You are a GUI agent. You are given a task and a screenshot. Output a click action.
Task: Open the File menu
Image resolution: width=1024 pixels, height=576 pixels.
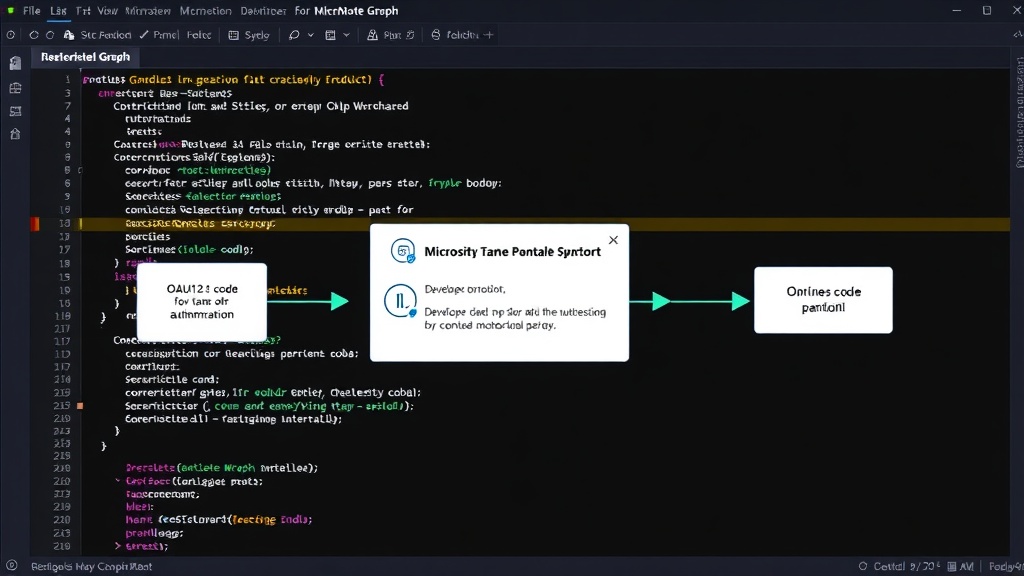coord(31,11)
